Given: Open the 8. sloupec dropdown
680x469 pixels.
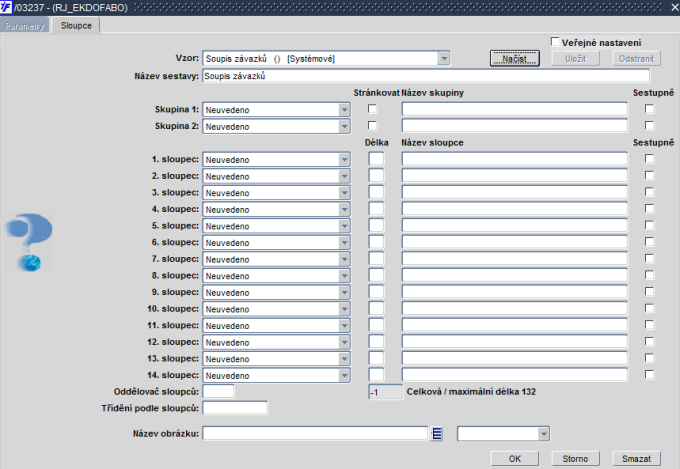Looking at the screenshot, I should point(344,276).
